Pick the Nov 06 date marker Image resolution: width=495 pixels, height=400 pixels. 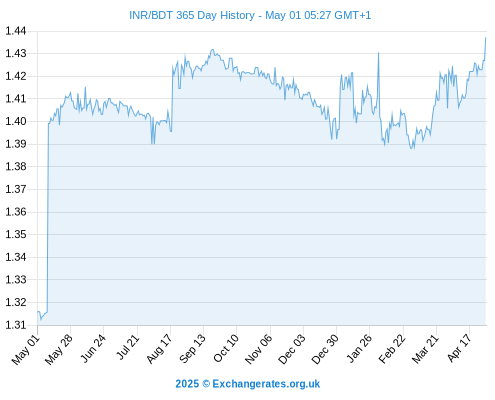click(259, 349)
